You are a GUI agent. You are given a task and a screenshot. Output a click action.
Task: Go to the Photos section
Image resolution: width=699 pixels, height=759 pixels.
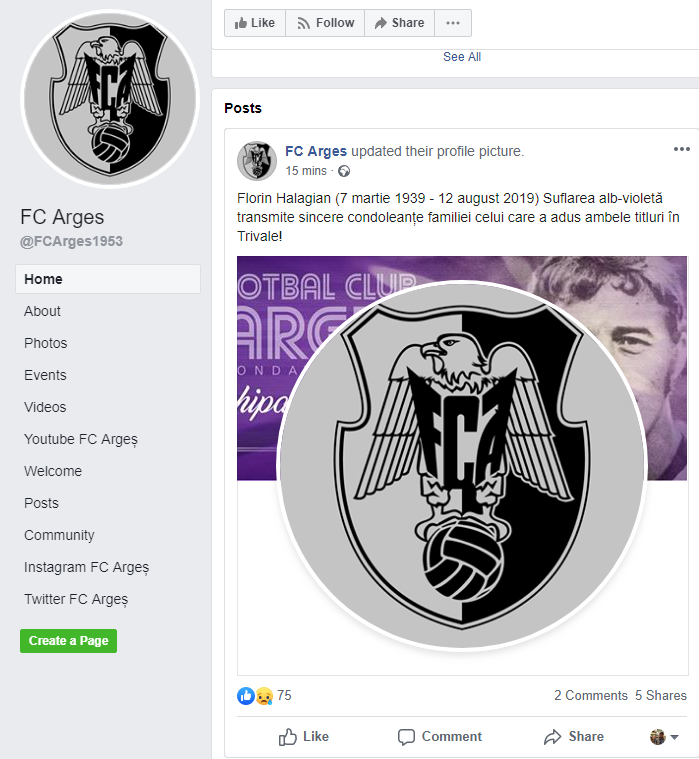46,343
